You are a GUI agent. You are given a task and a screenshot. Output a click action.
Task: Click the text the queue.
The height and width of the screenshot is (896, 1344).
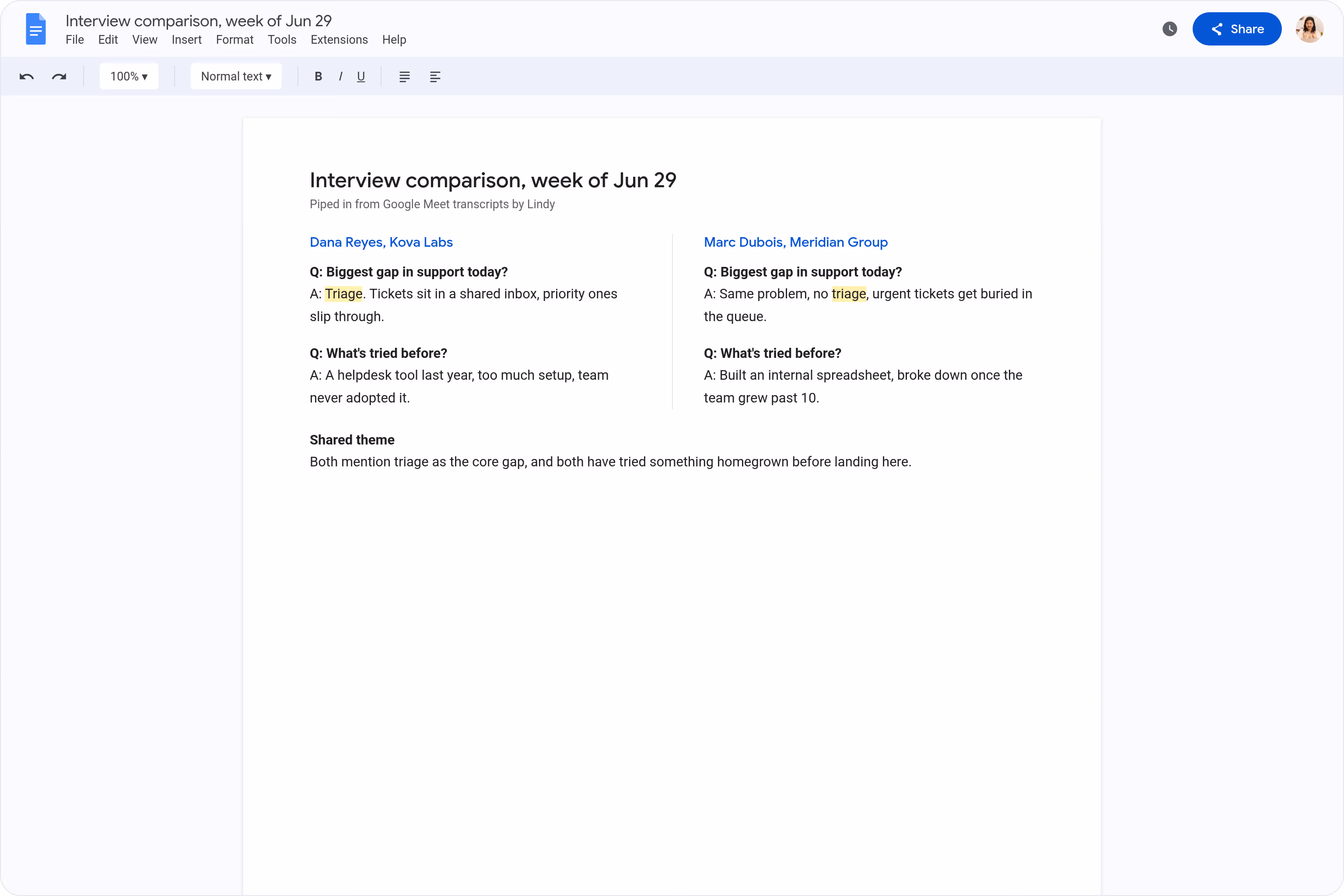[735, 317]
